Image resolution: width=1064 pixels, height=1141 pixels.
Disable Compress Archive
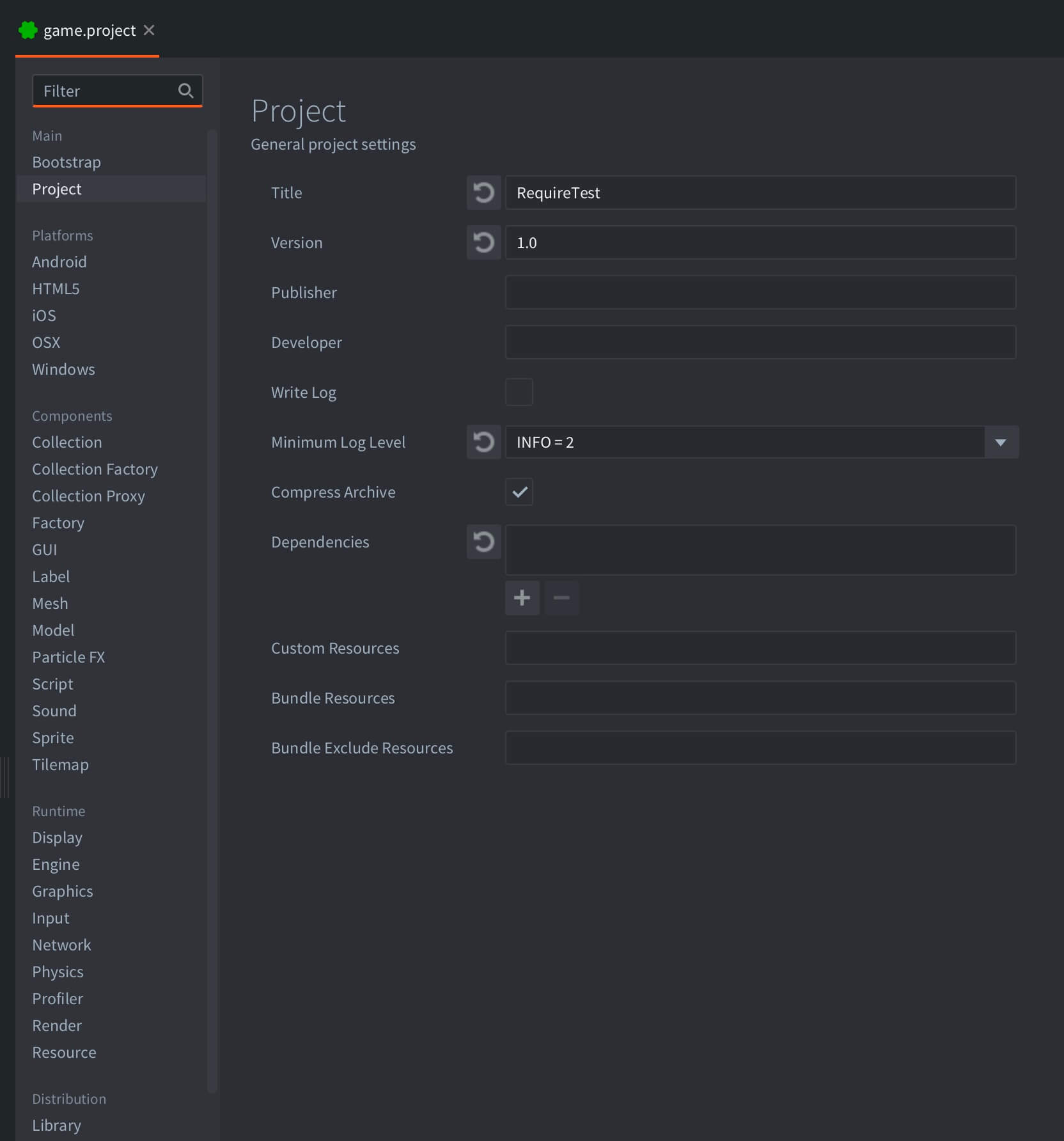(519, 492)
